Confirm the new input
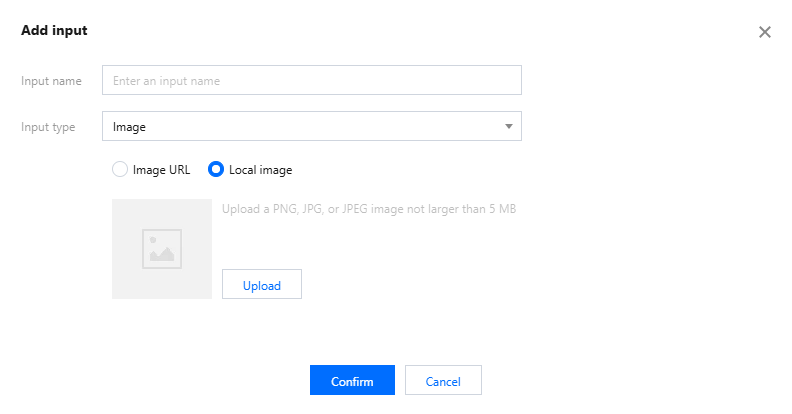This screenshot has height=414, width=792. click(352, 381)
